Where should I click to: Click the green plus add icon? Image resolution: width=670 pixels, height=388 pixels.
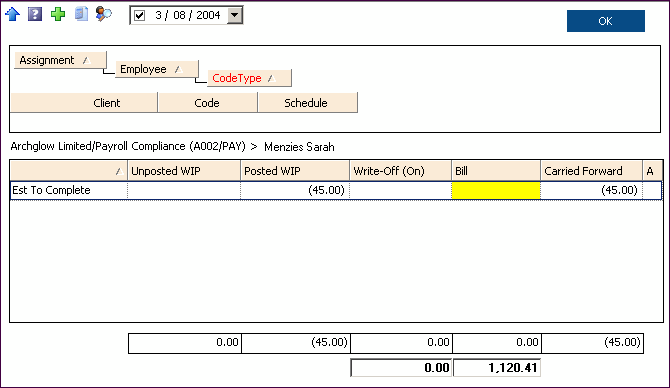58,14
